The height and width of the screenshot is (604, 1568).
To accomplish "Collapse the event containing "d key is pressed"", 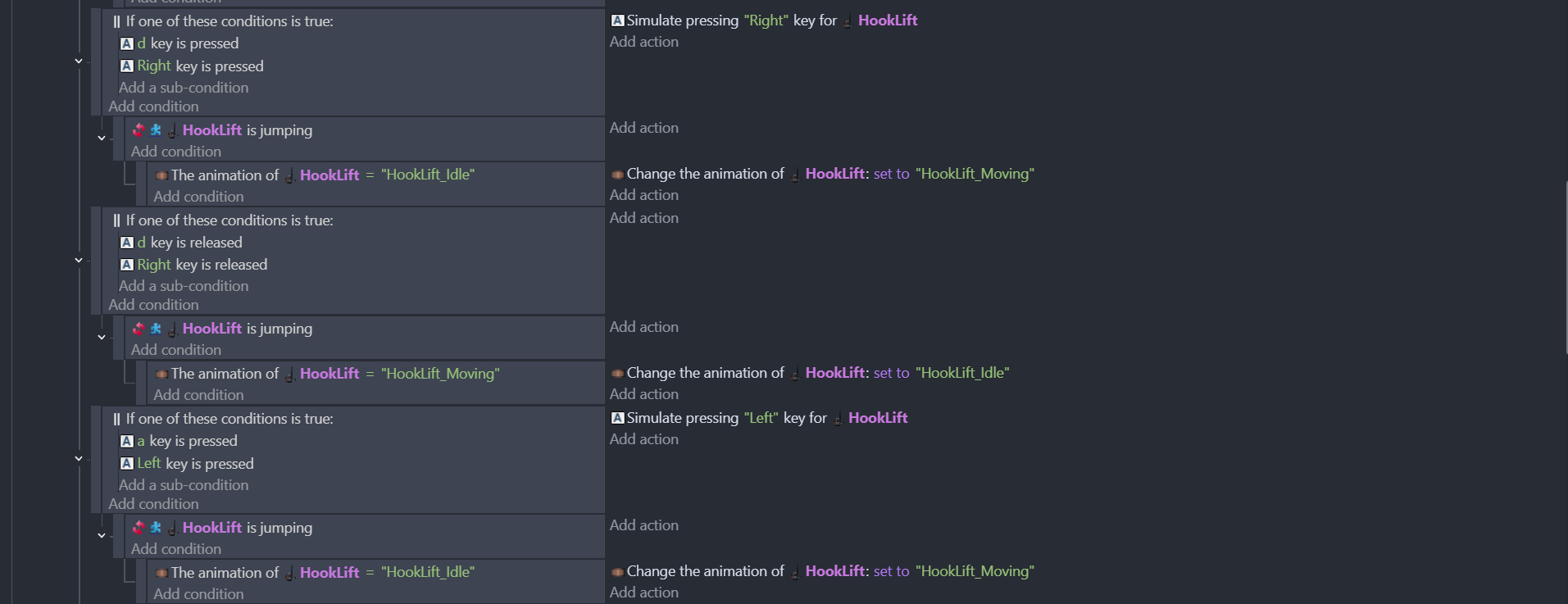I will [x=79, y=61].
